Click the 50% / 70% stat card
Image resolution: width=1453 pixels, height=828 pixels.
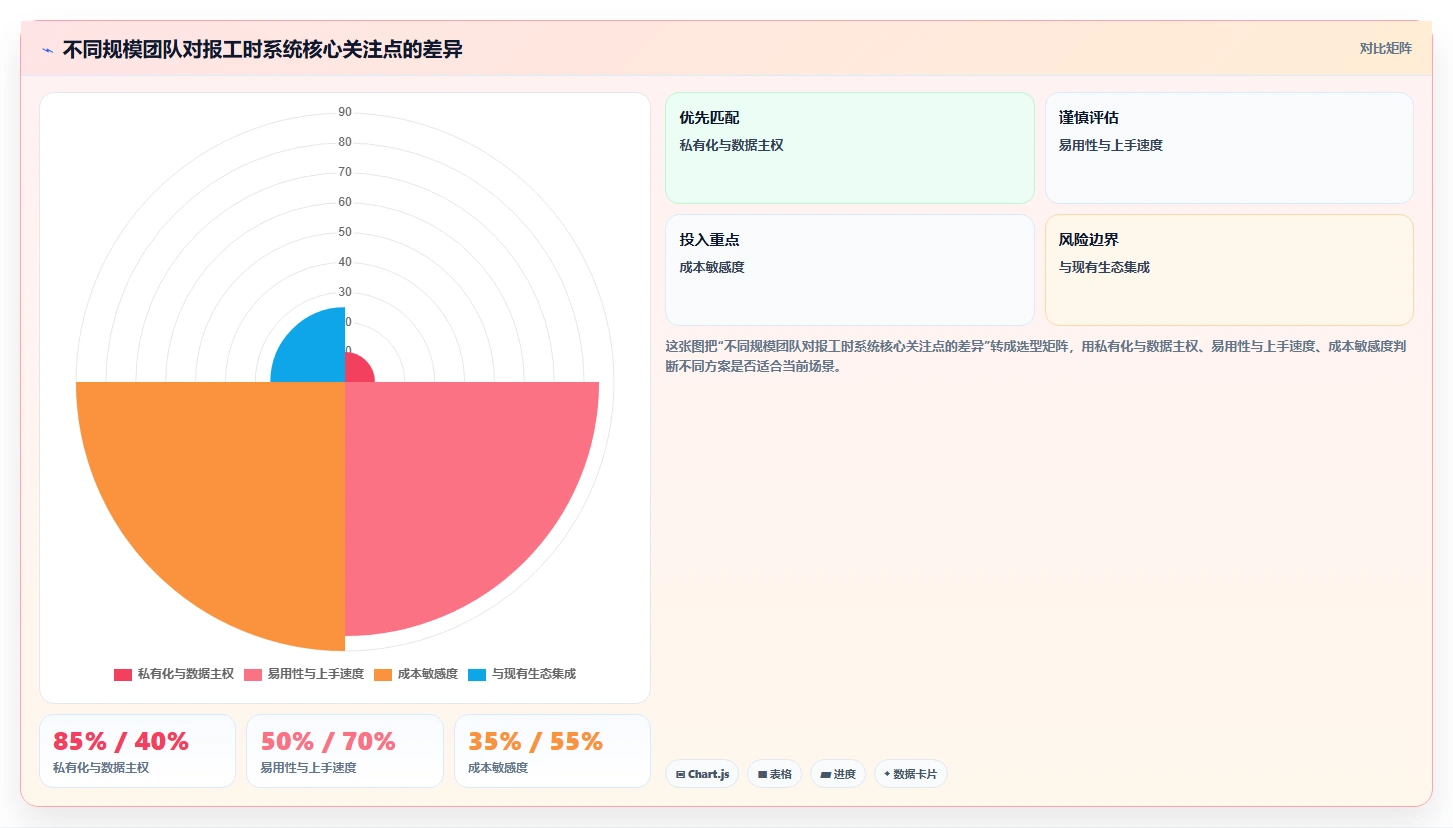point(345,751)
